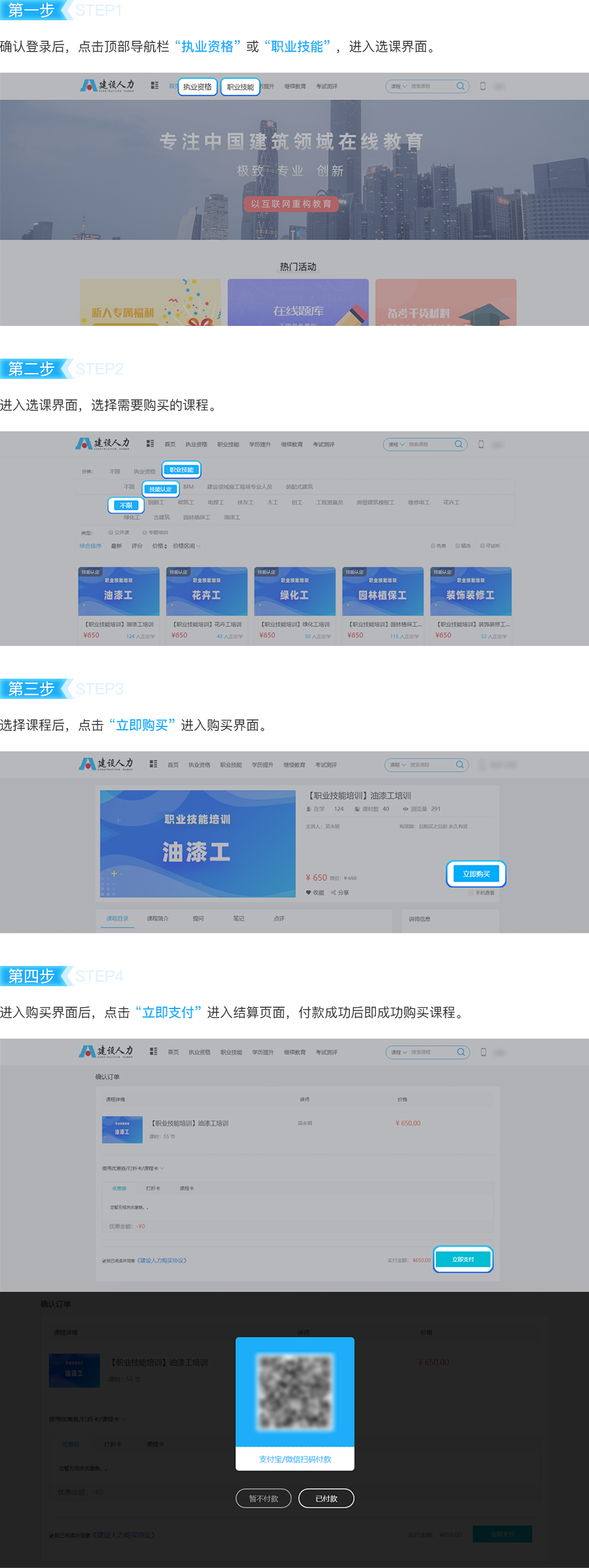Switch to the 点评 tab
The height and width of the screenshot is (1568, 589).
pos(279,919)
